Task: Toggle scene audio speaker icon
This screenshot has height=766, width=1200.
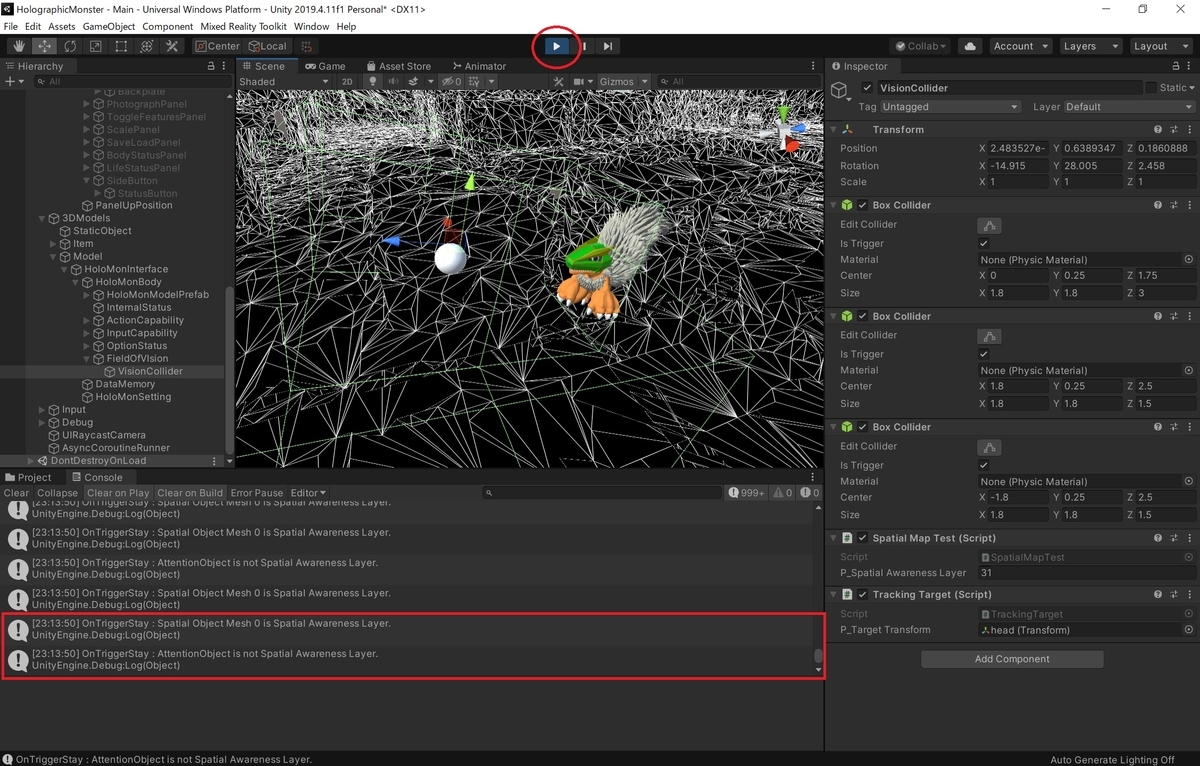Action: coord(392,82)
